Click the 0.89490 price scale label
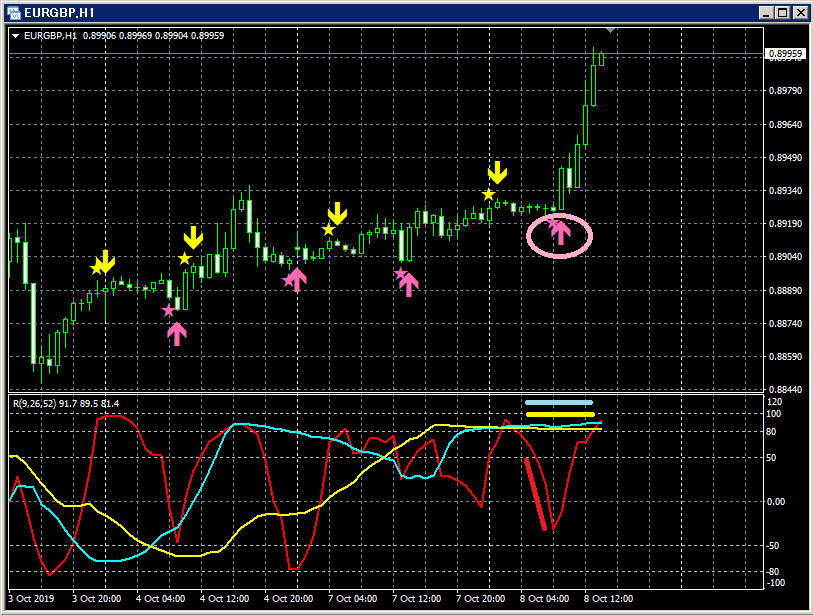The width and height of the screenshot is (813, 615). (785, 158)
